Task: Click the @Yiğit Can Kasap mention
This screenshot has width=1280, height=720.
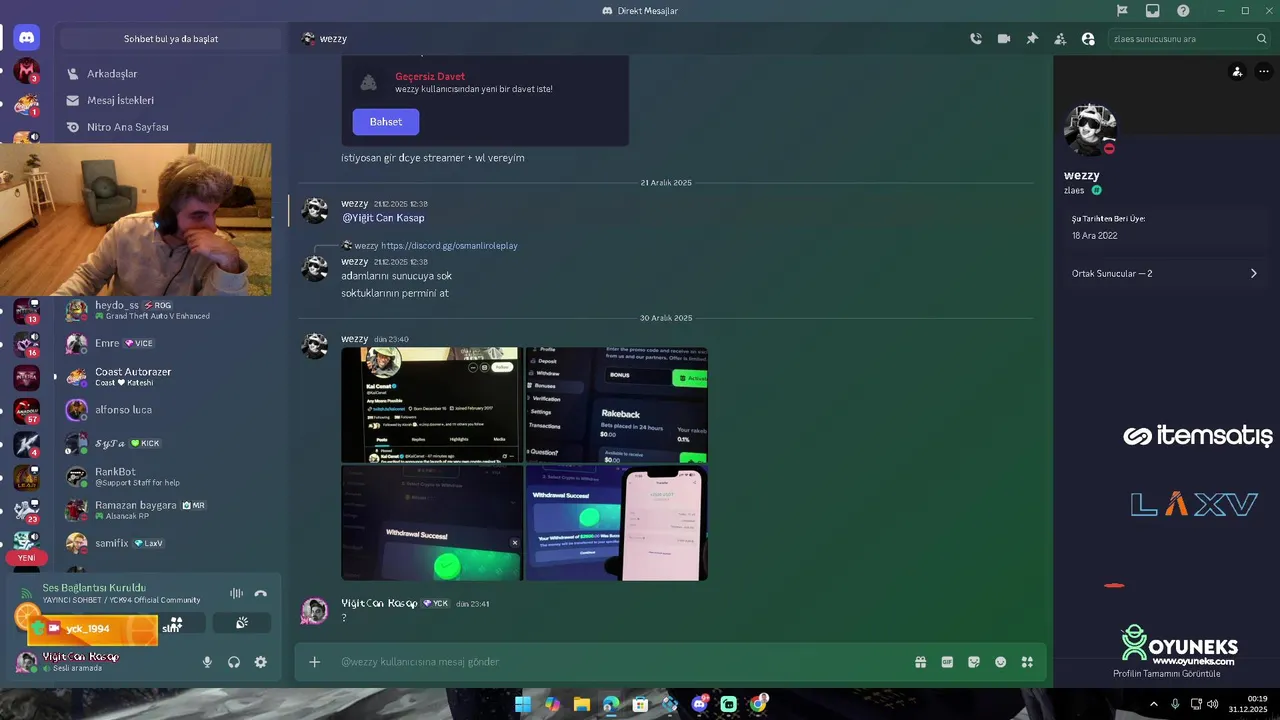Action: tap(384, 218)
